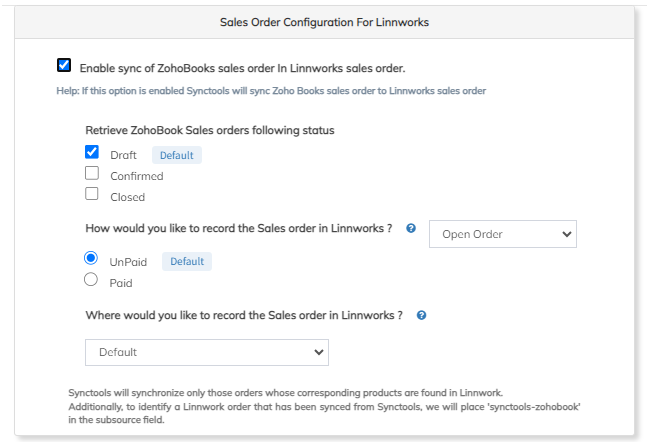This screenshot has height=442, width=648.
Task: Uncheck the Draft status checkbox
Action: point(92,153)
